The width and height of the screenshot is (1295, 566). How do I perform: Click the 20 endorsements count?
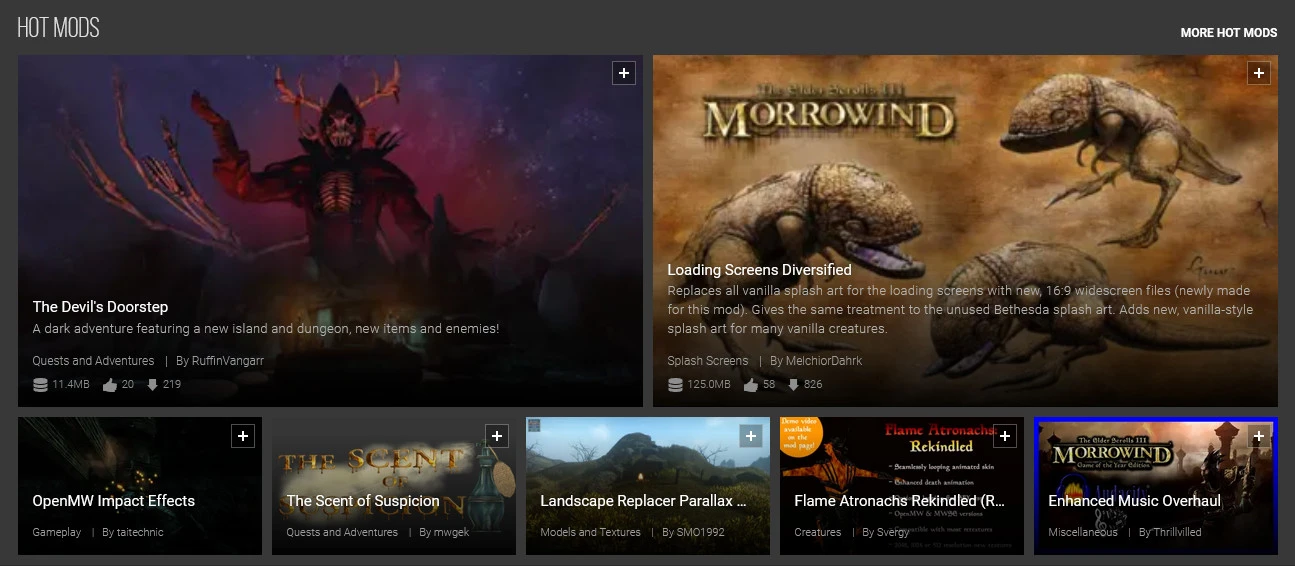point(128,385)
